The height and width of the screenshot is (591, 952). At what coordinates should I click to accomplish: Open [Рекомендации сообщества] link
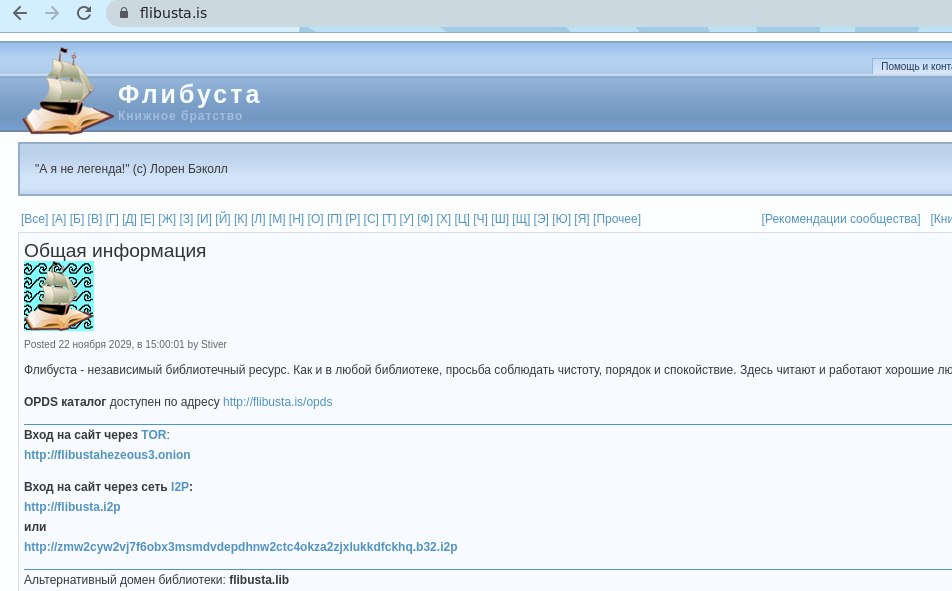tap(841, 219)
